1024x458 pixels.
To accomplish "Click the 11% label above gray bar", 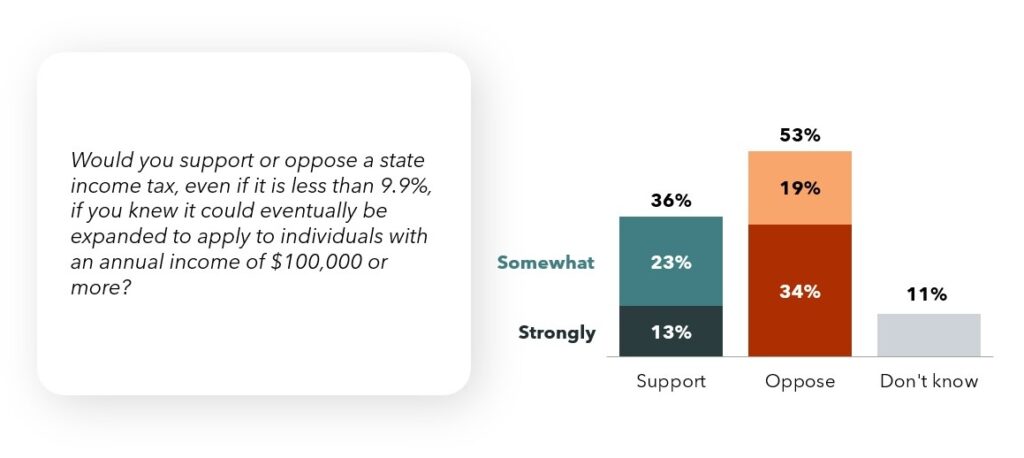I will tap(928, 295).
